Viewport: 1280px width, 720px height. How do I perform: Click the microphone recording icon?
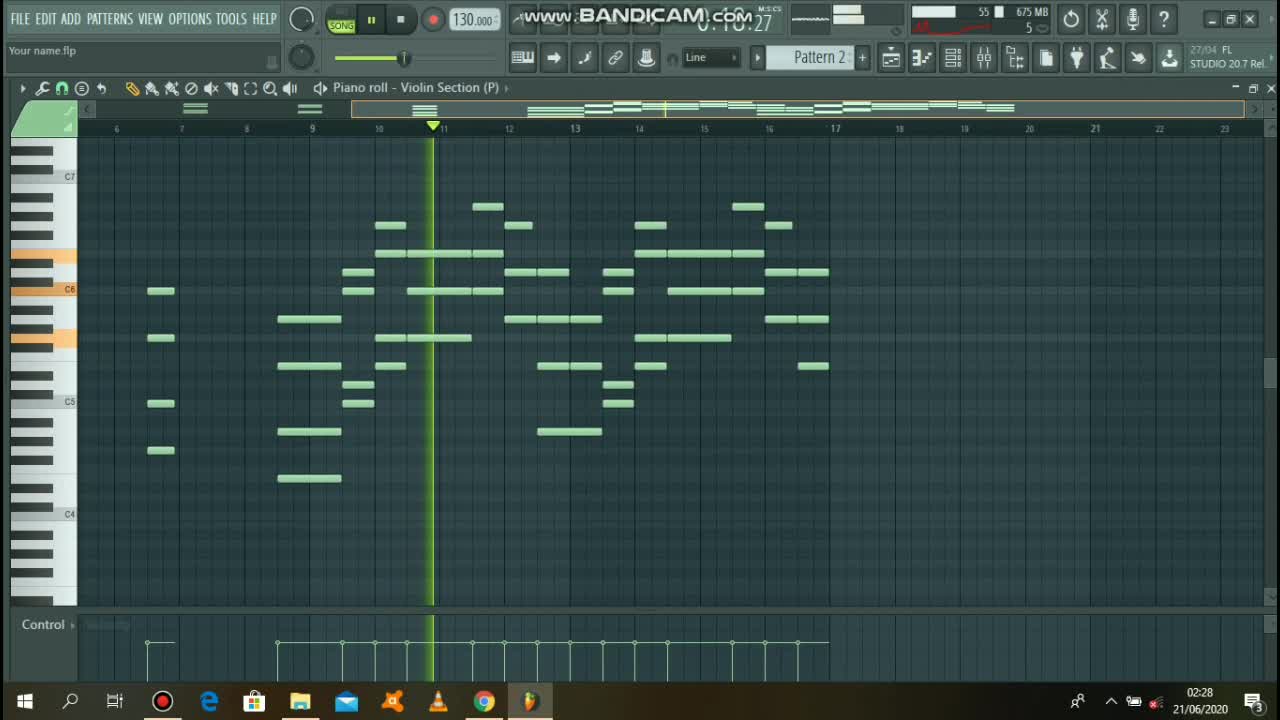[x=1133, y=19]
